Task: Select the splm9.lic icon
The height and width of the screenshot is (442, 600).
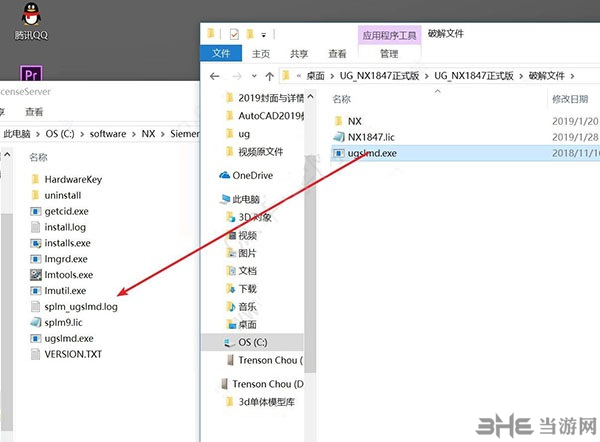Action: tap(35, 323)
